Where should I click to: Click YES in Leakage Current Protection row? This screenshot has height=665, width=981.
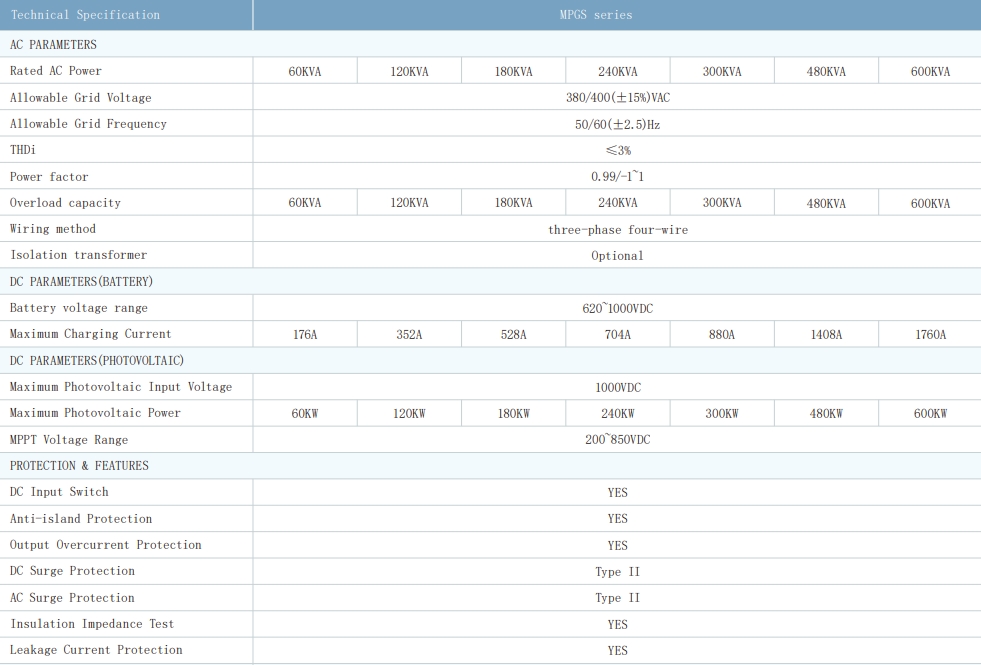coord(617,651)
